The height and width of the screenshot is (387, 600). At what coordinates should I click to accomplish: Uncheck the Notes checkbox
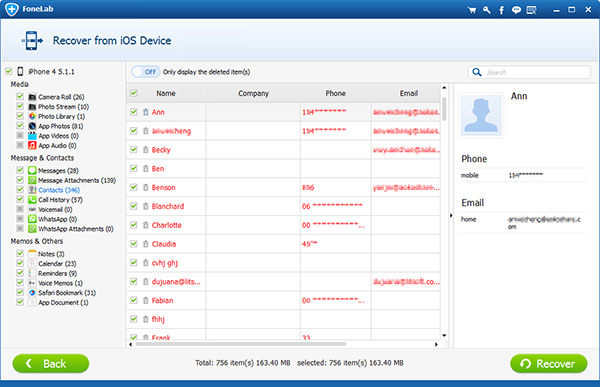click(x=20, y=253)
